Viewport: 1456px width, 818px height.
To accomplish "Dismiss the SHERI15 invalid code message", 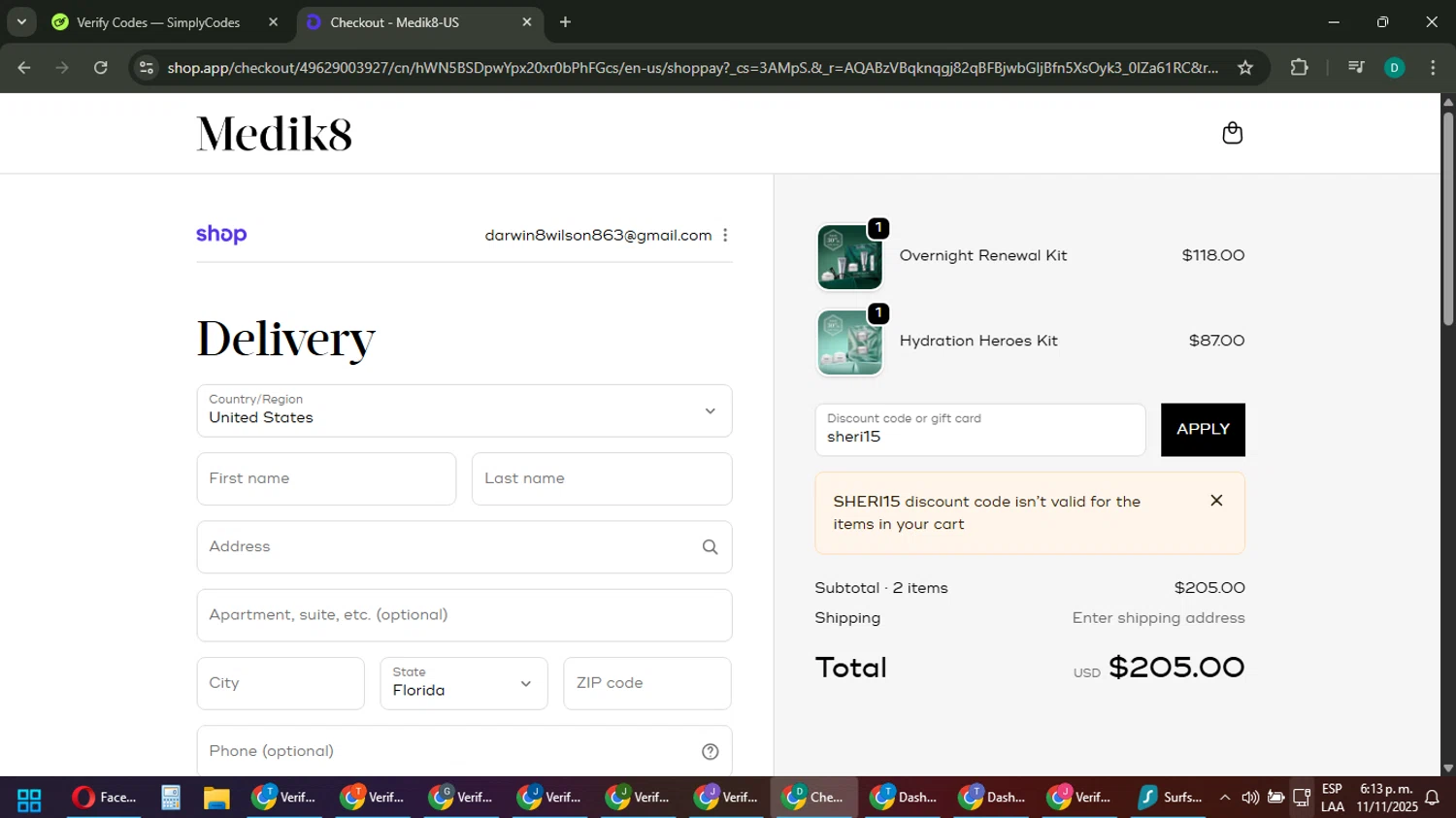I will tap(1216, 501).
